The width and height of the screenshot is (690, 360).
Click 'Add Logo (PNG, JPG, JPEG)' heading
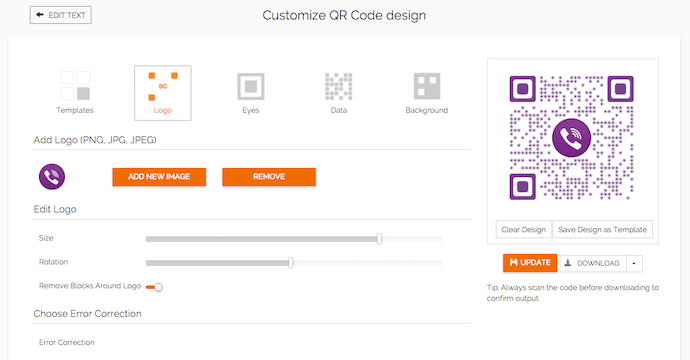point(95,140)
